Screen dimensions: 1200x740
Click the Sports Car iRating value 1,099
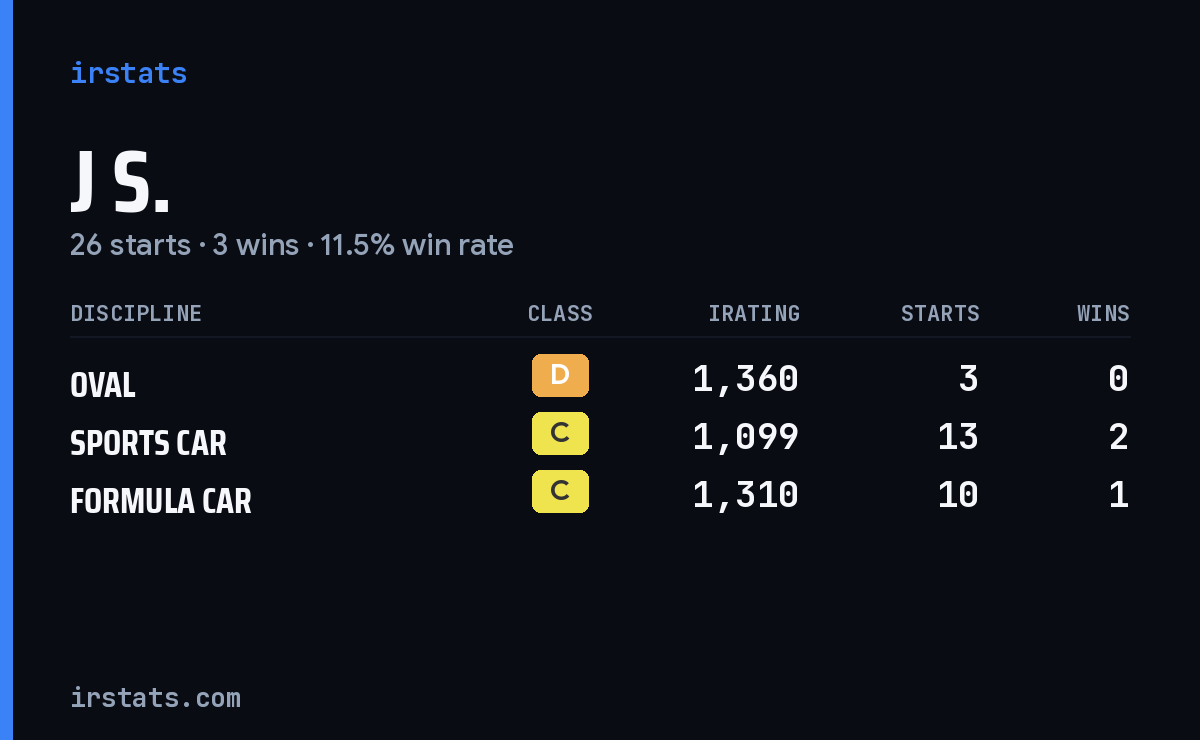click(x=746, y=437)
